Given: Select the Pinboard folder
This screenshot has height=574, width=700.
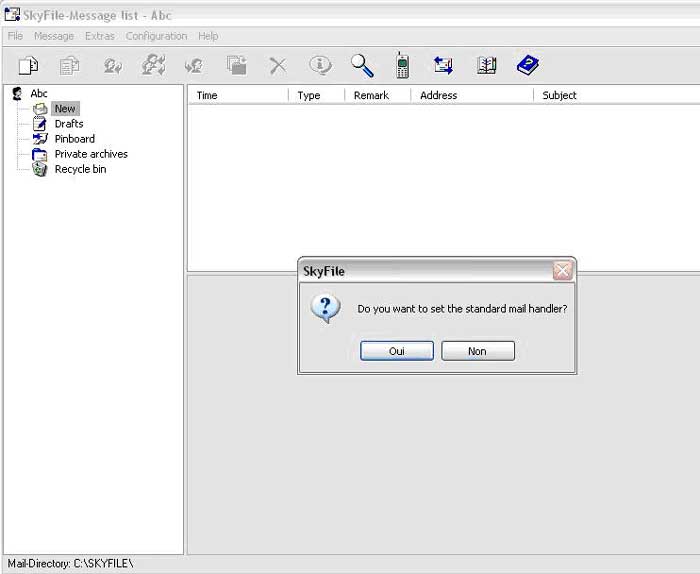Looking at the screenshot, I should [x=74, y=139].
